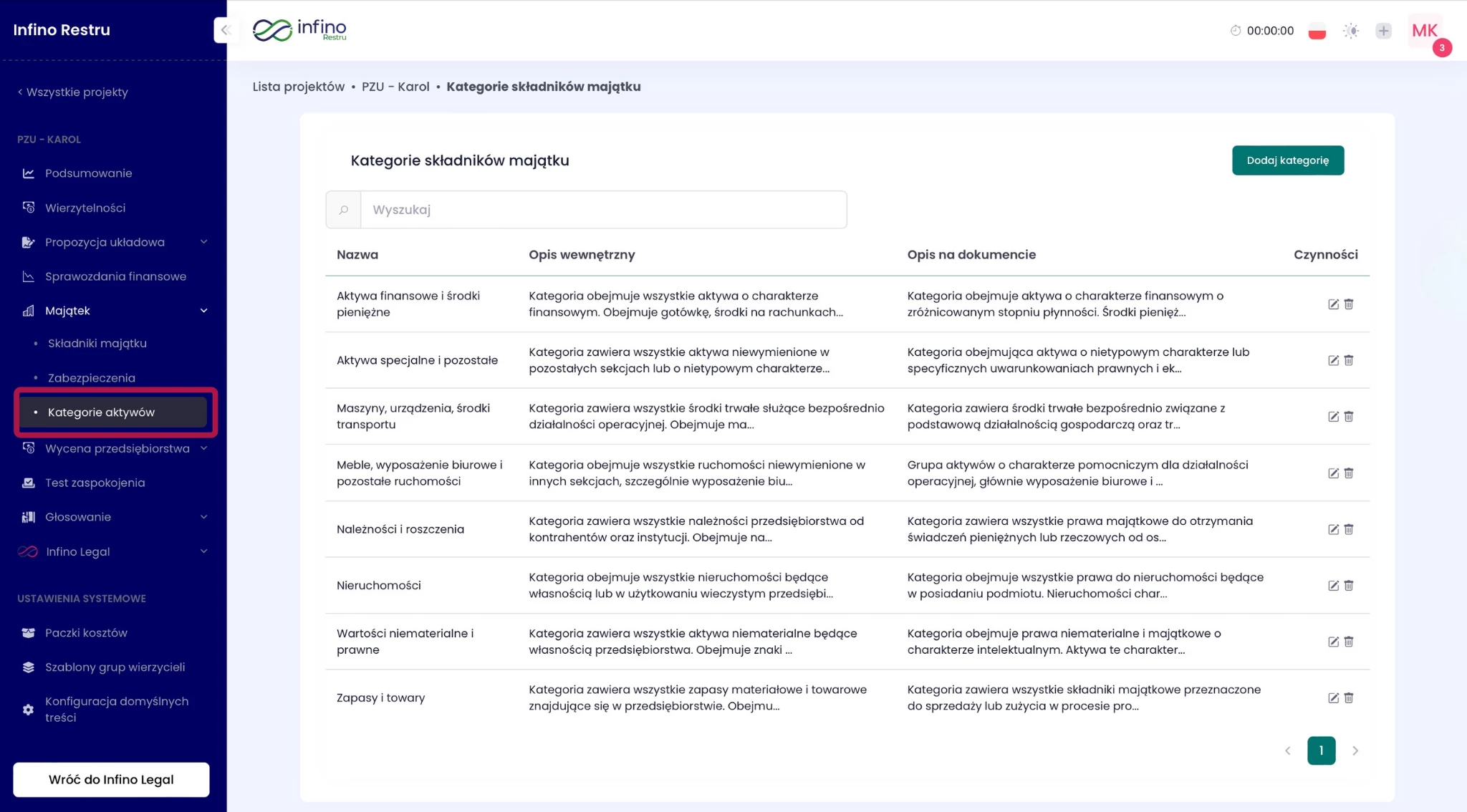
Task: Expand the Głosowanie menu section
Action: click(x=203, y=517)
